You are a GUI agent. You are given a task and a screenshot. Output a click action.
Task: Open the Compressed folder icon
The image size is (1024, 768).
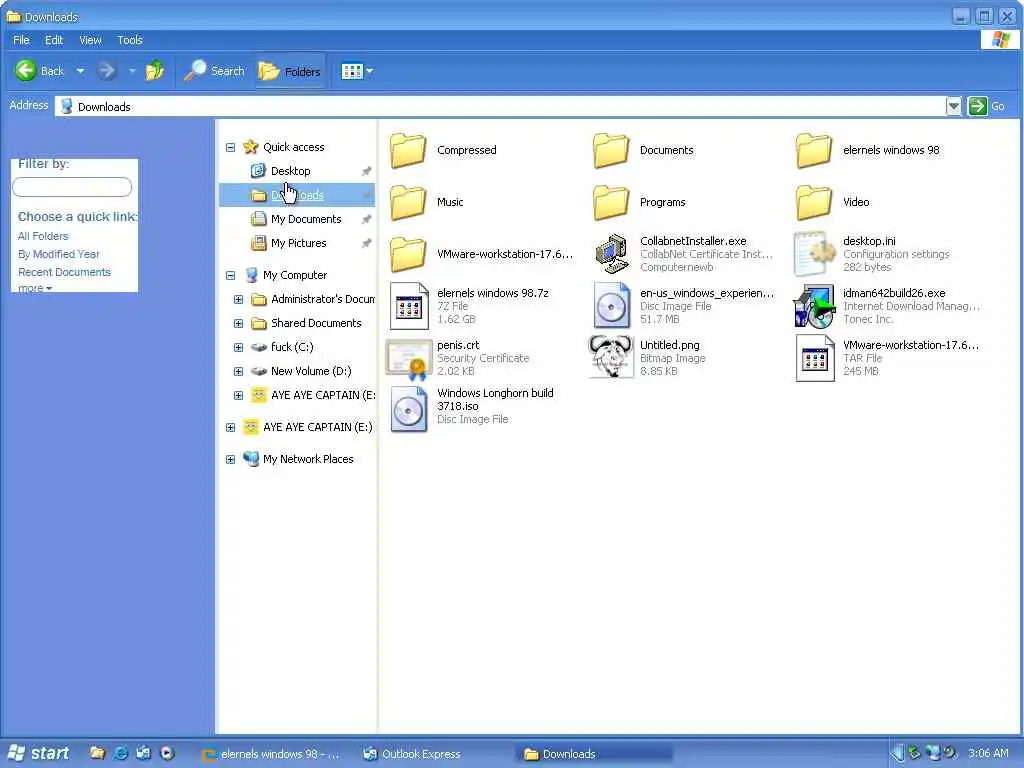click(408, 150)
